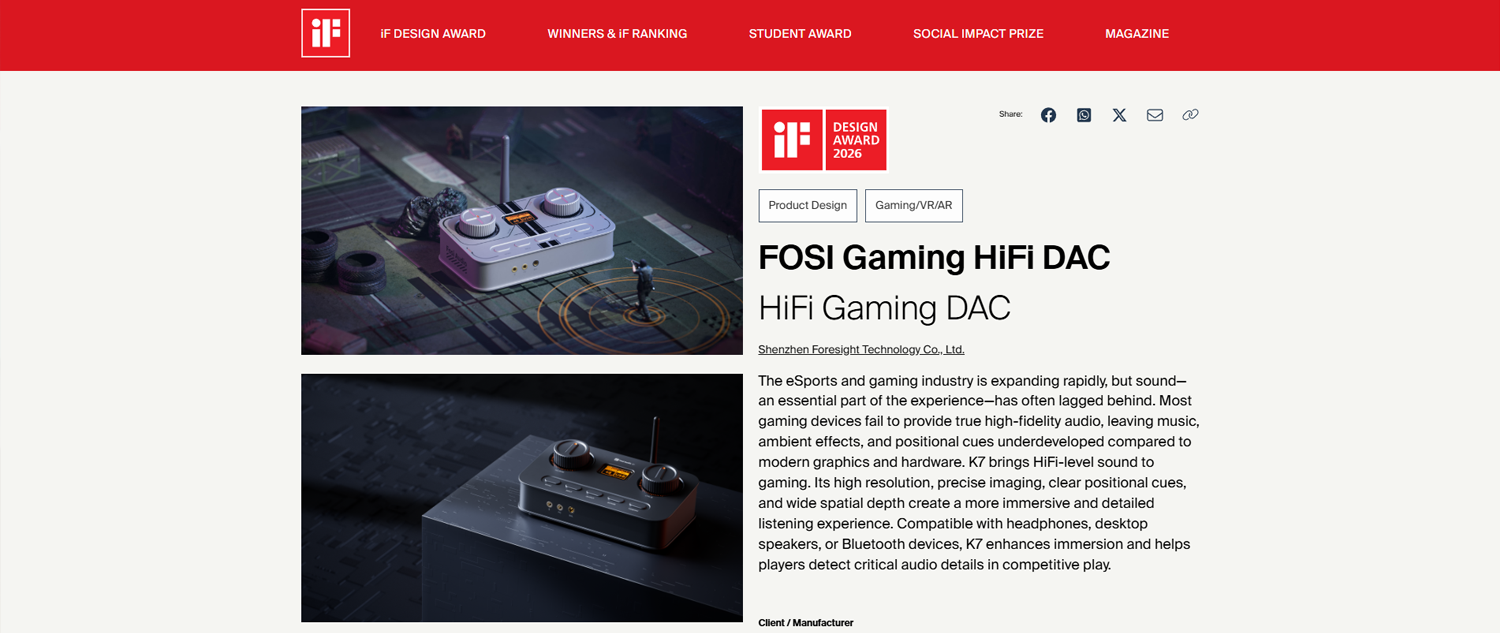
Task: Open the MAGAZINE menu item
Action: [x=1137, y=34]
